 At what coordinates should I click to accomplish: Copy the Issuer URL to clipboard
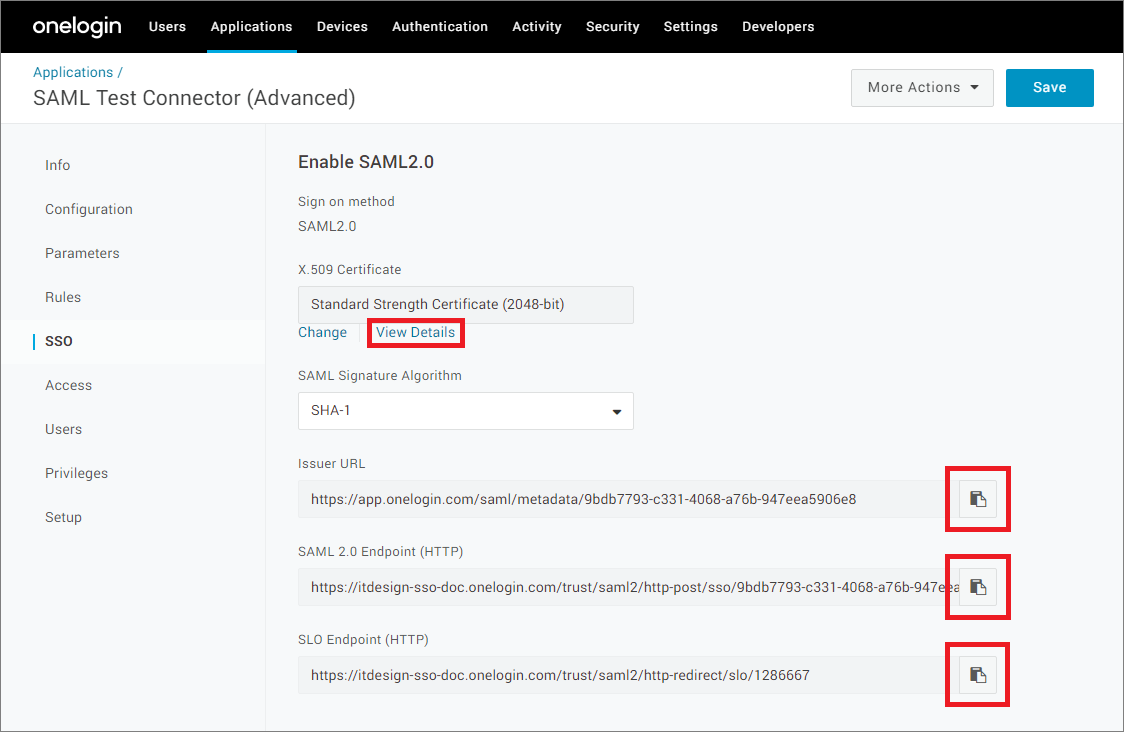click(x=978, y=498)
